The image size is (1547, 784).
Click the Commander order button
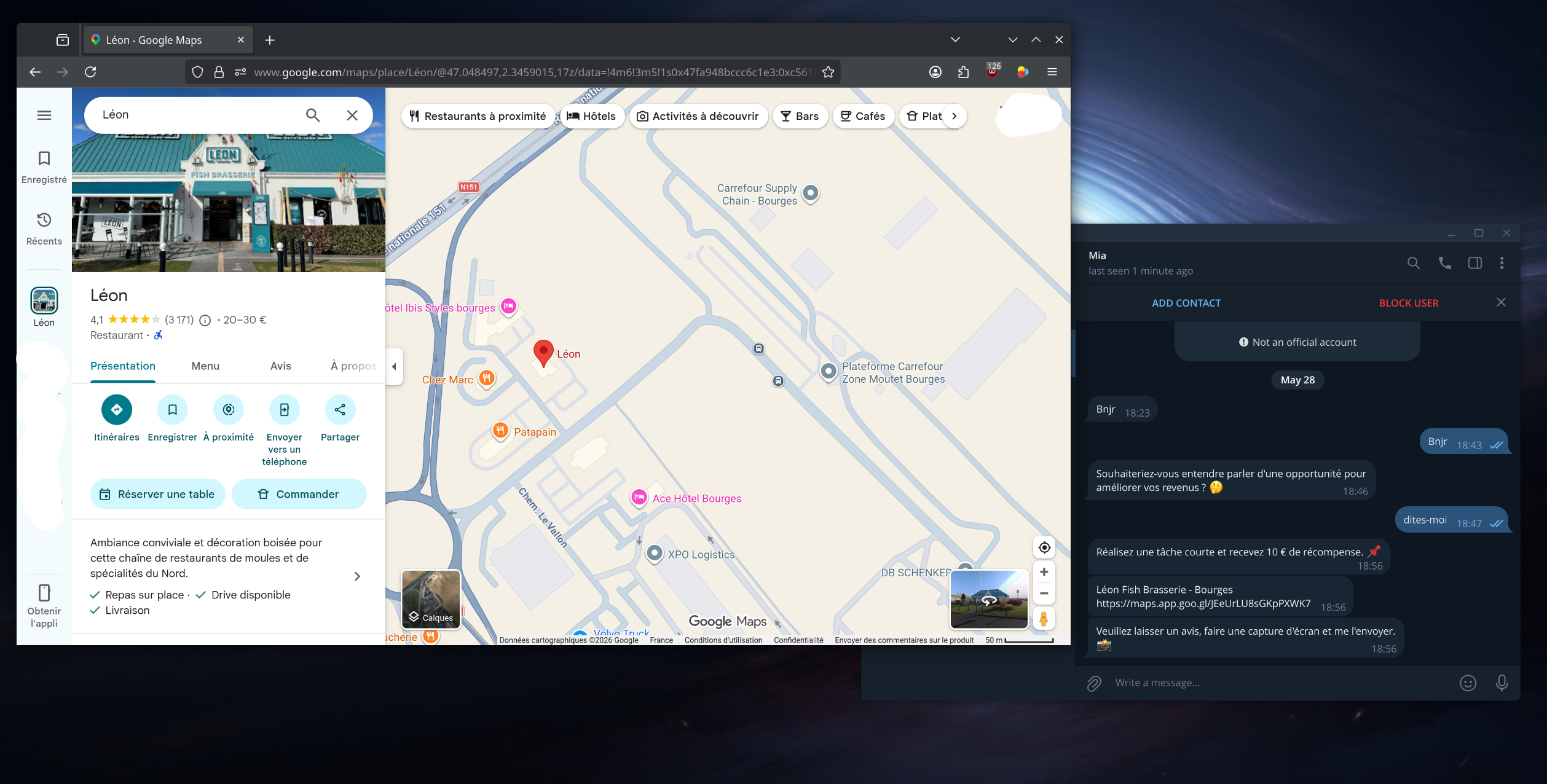tap(299, 494)
